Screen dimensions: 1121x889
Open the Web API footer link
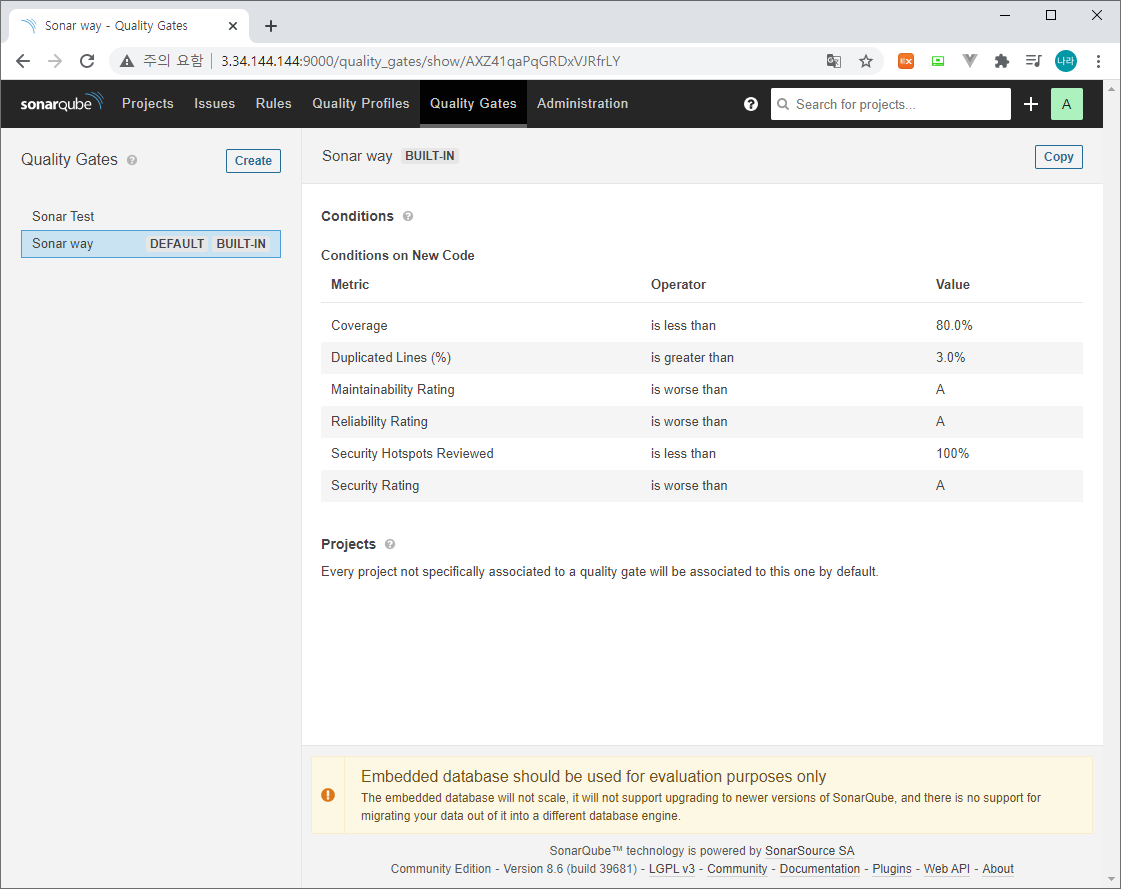pos(947,869)
